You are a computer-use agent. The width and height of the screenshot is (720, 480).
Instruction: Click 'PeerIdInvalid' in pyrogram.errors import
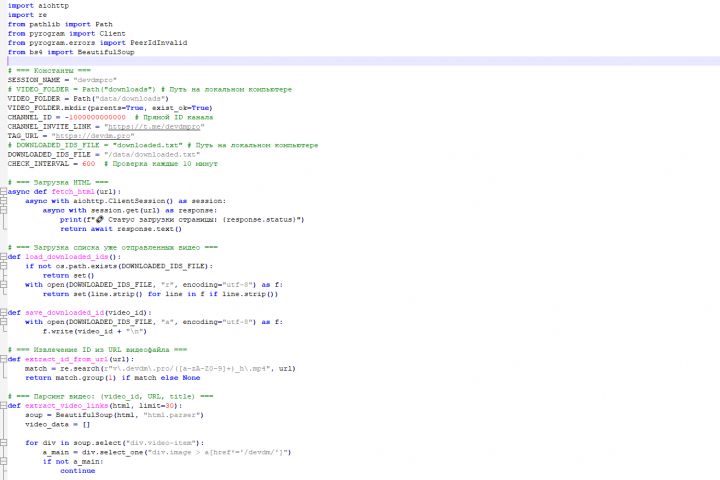pos(158,43)
